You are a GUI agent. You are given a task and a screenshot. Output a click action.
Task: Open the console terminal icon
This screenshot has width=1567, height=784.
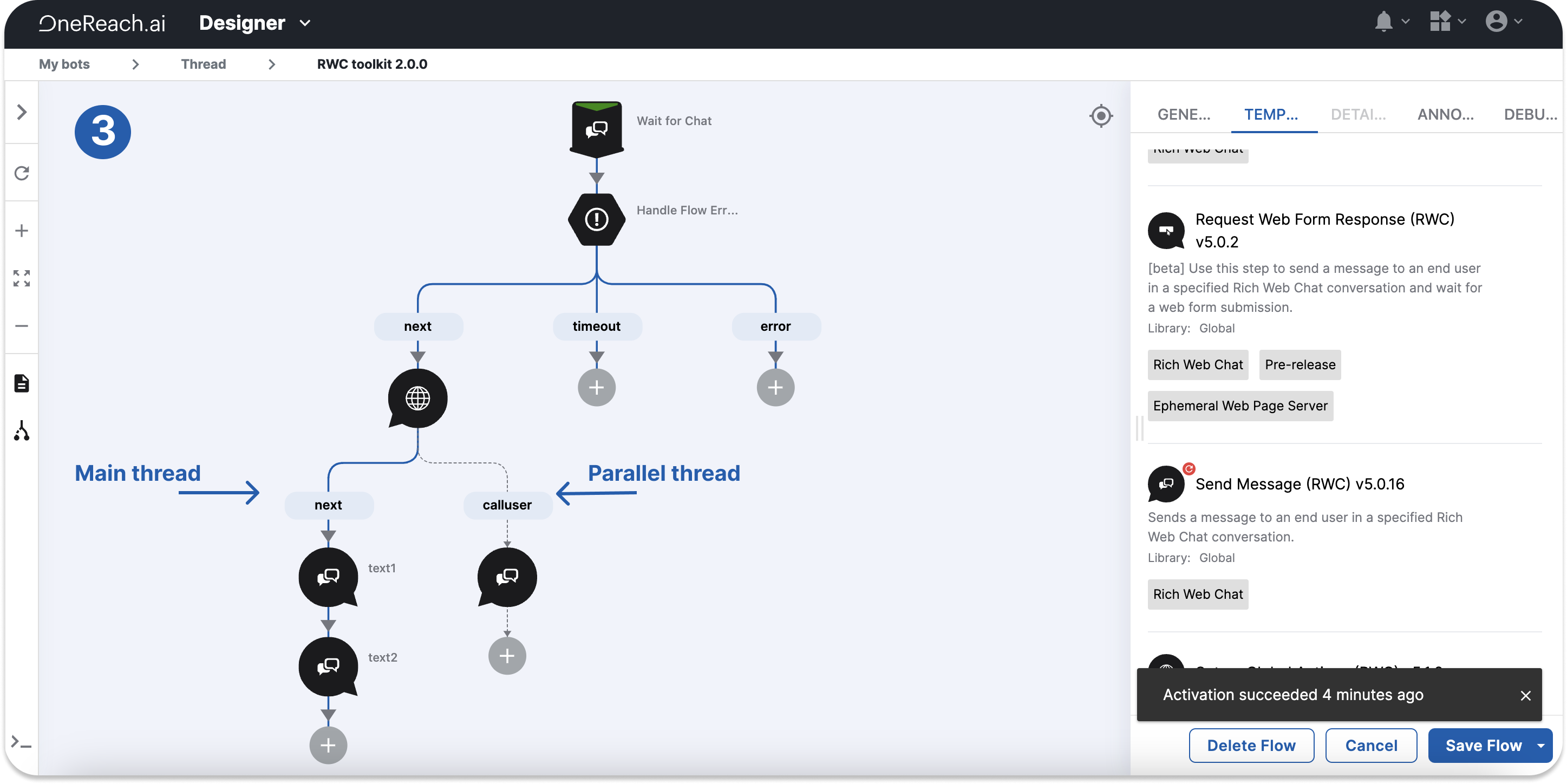(x=22, y=743)
